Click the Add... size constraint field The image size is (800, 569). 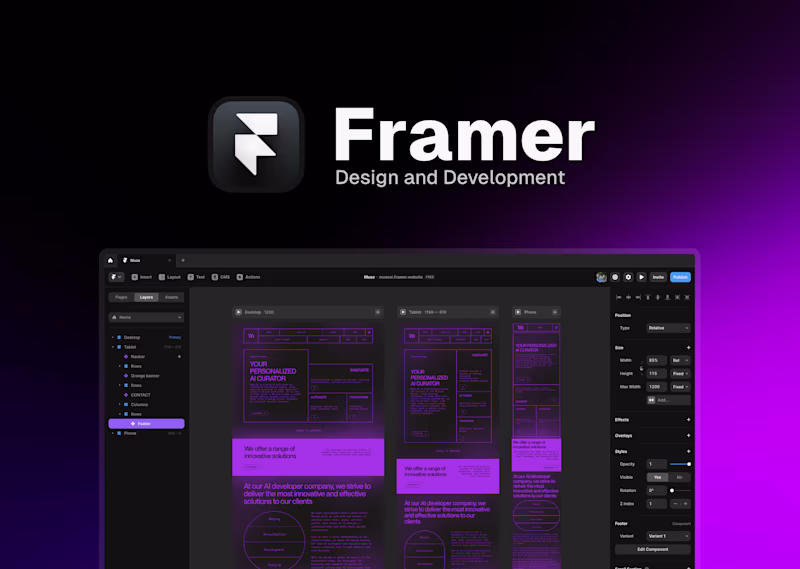(x=668, y=400)
